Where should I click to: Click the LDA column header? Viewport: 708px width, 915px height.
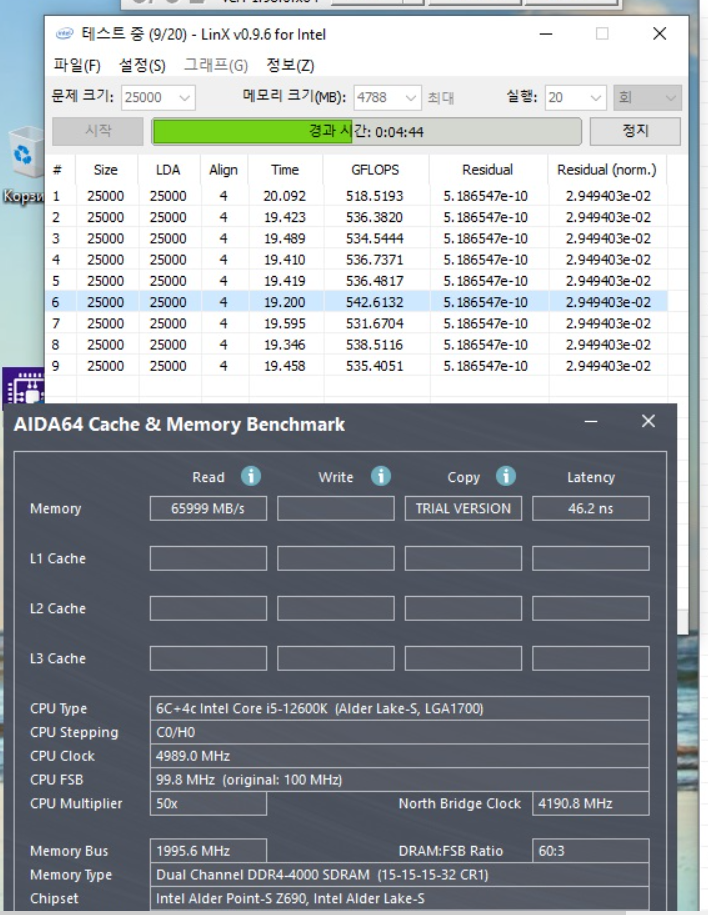tap(168, 170)
